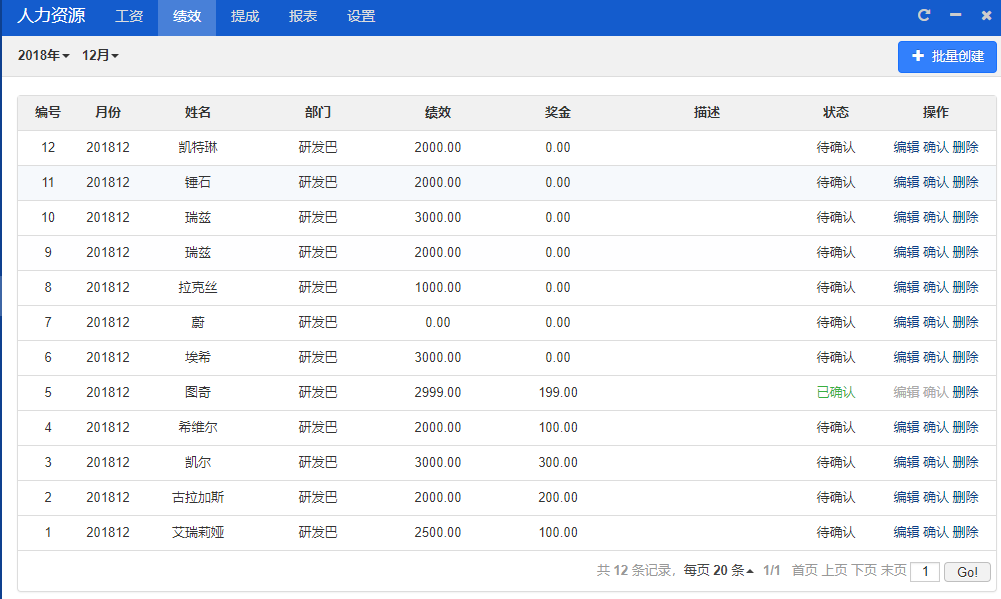Click 删除 for 锤石 in row 11

coord(965,183)
